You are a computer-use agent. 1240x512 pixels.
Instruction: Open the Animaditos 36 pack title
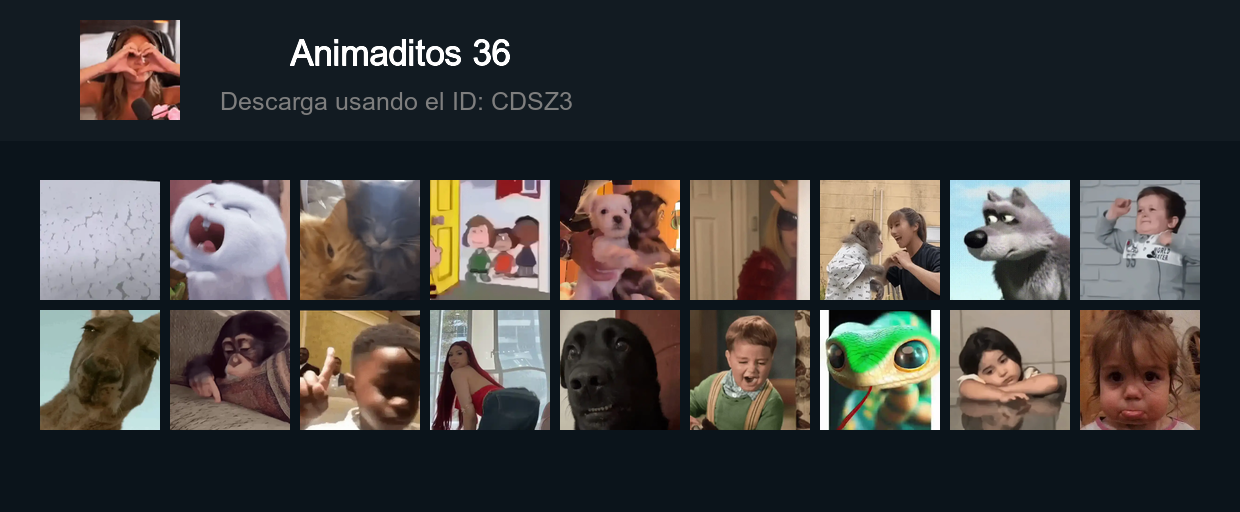pyautogui.click(x=400, y=54)
